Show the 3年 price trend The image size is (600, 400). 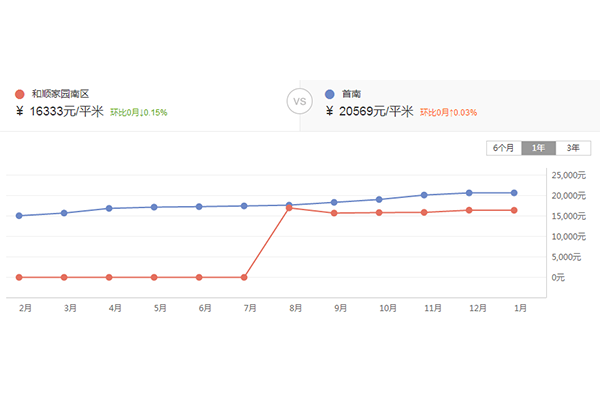tap(572, 148)
